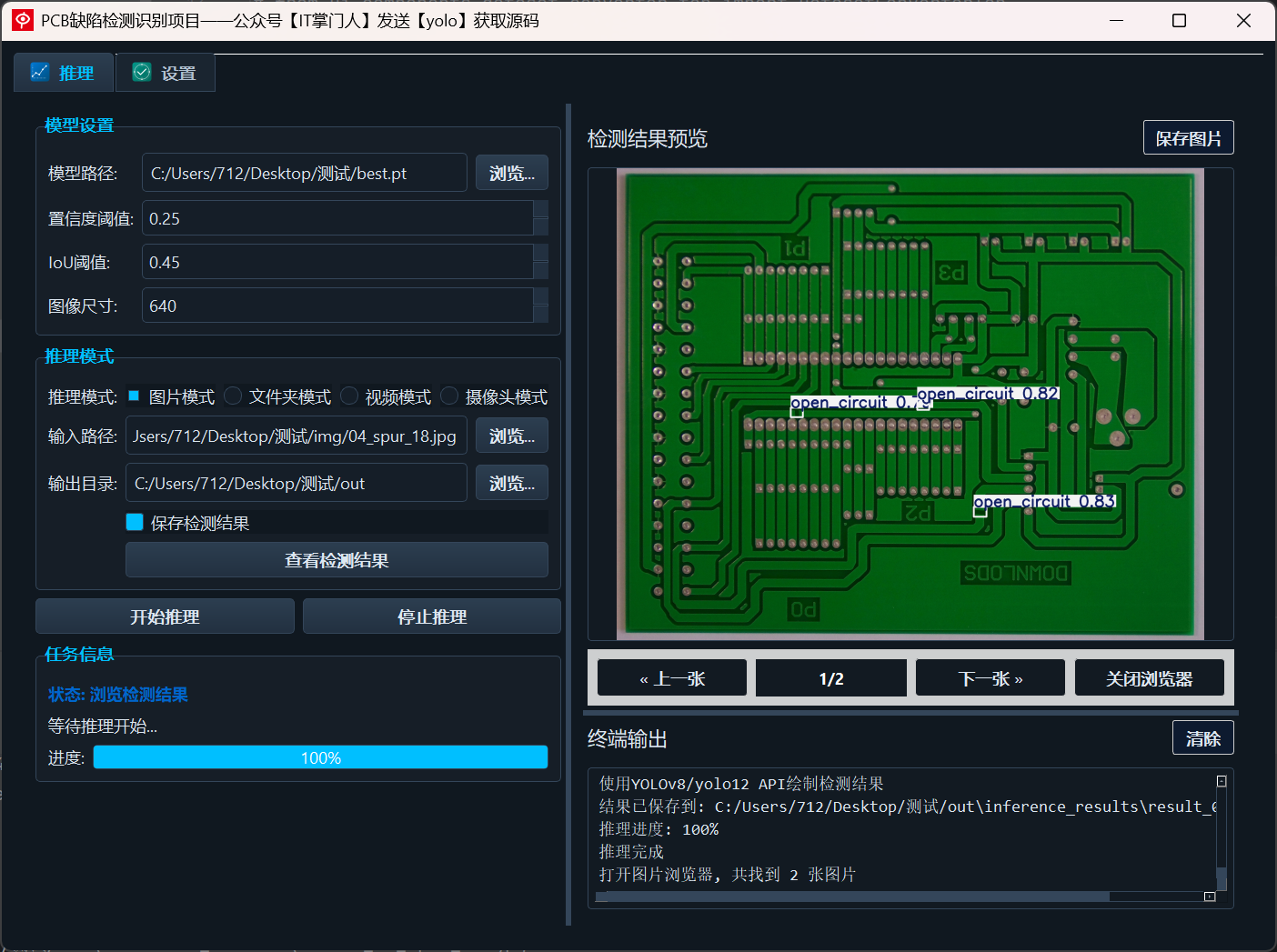Screen dimensions: 1277x952
Task: Click the 100% progress bar
Action: coord(320,757)
